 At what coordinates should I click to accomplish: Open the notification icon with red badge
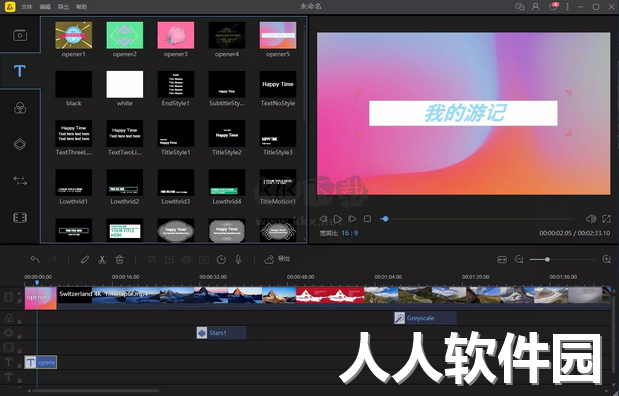(553, 7)
